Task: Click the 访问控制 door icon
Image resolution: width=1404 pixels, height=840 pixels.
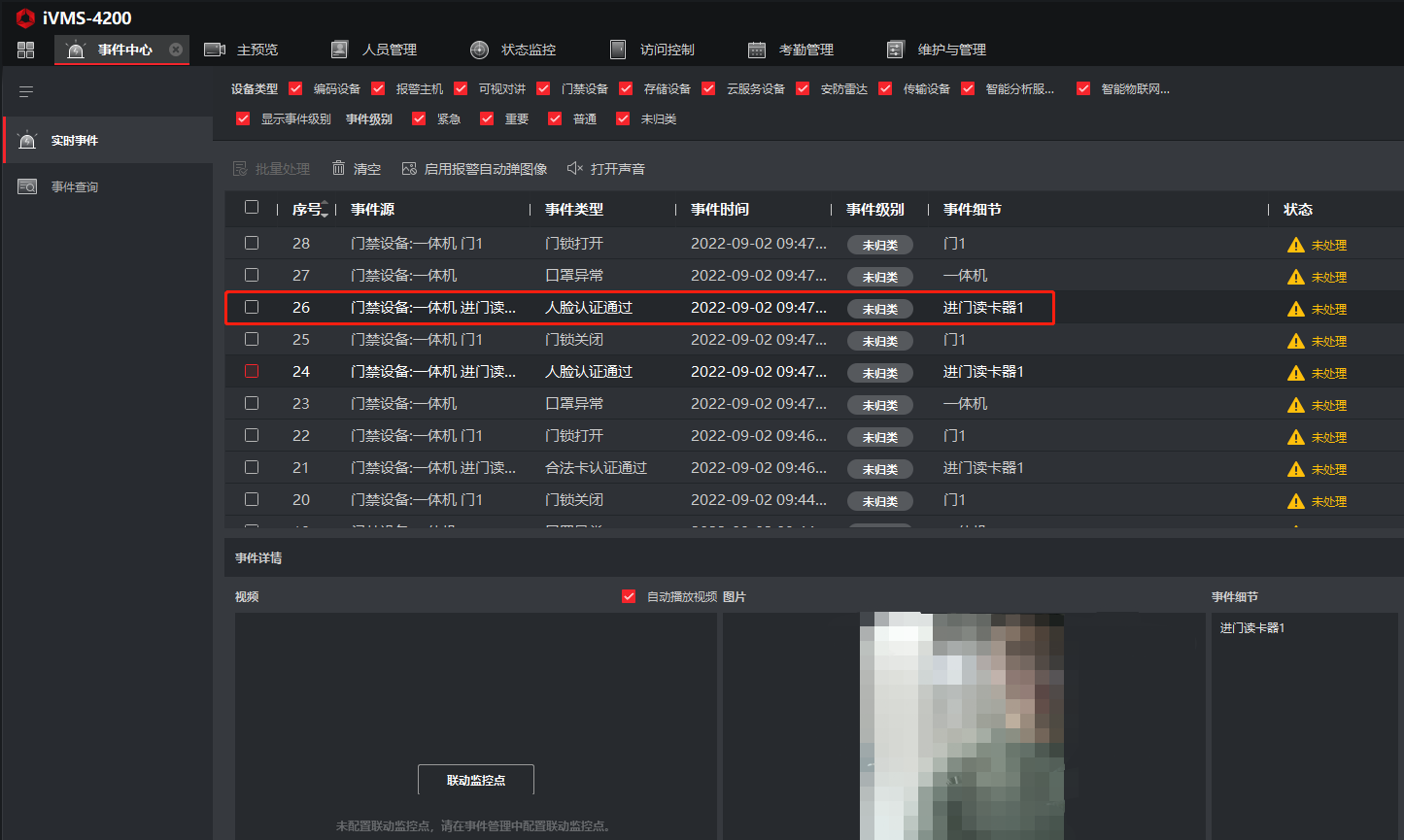Action: pos(618,50)
